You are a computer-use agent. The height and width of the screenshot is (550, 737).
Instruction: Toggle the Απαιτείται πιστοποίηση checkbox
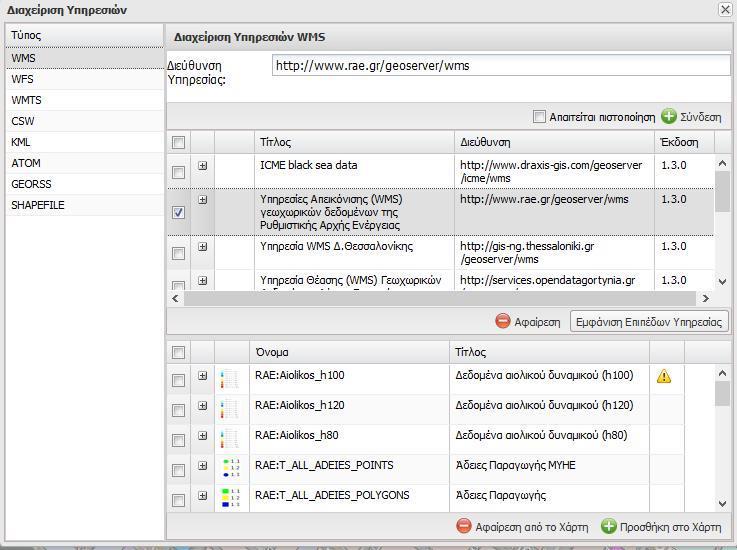click(x=539, y=116)
